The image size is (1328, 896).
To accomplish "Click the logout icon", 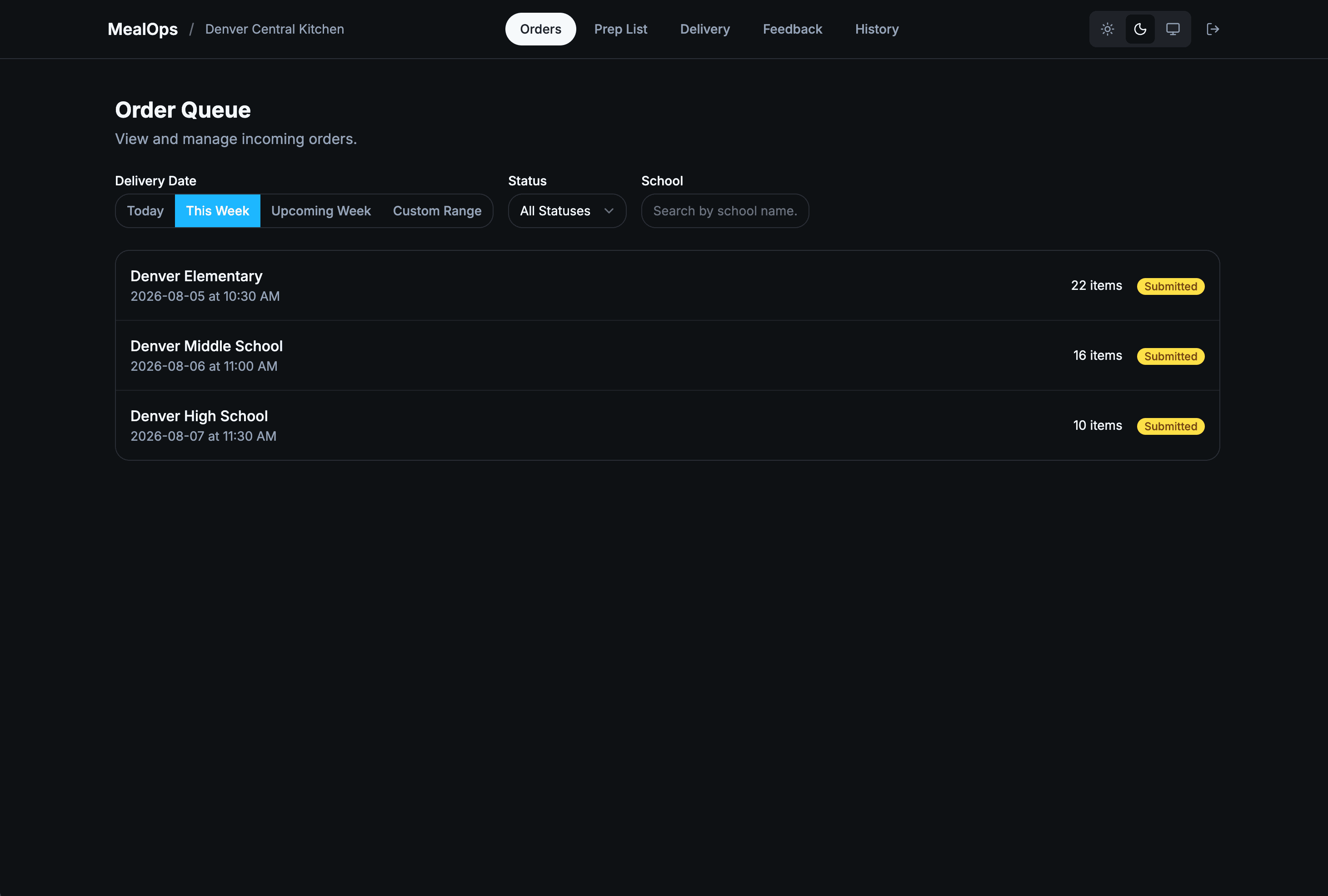I will pyautogui.click(x=1213, y=29).
